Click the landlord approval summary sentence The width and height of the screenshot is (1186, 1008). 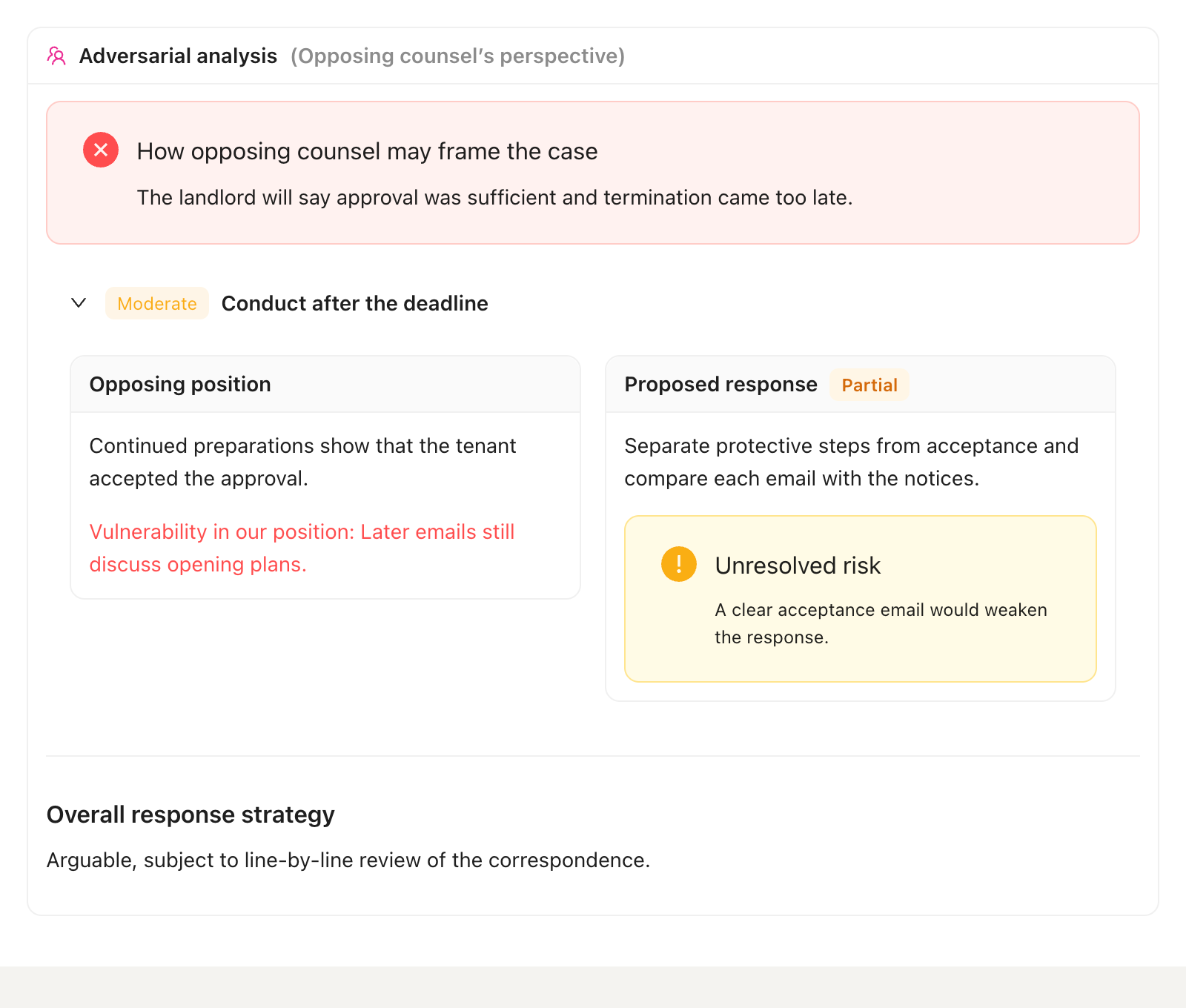point(495,198)
